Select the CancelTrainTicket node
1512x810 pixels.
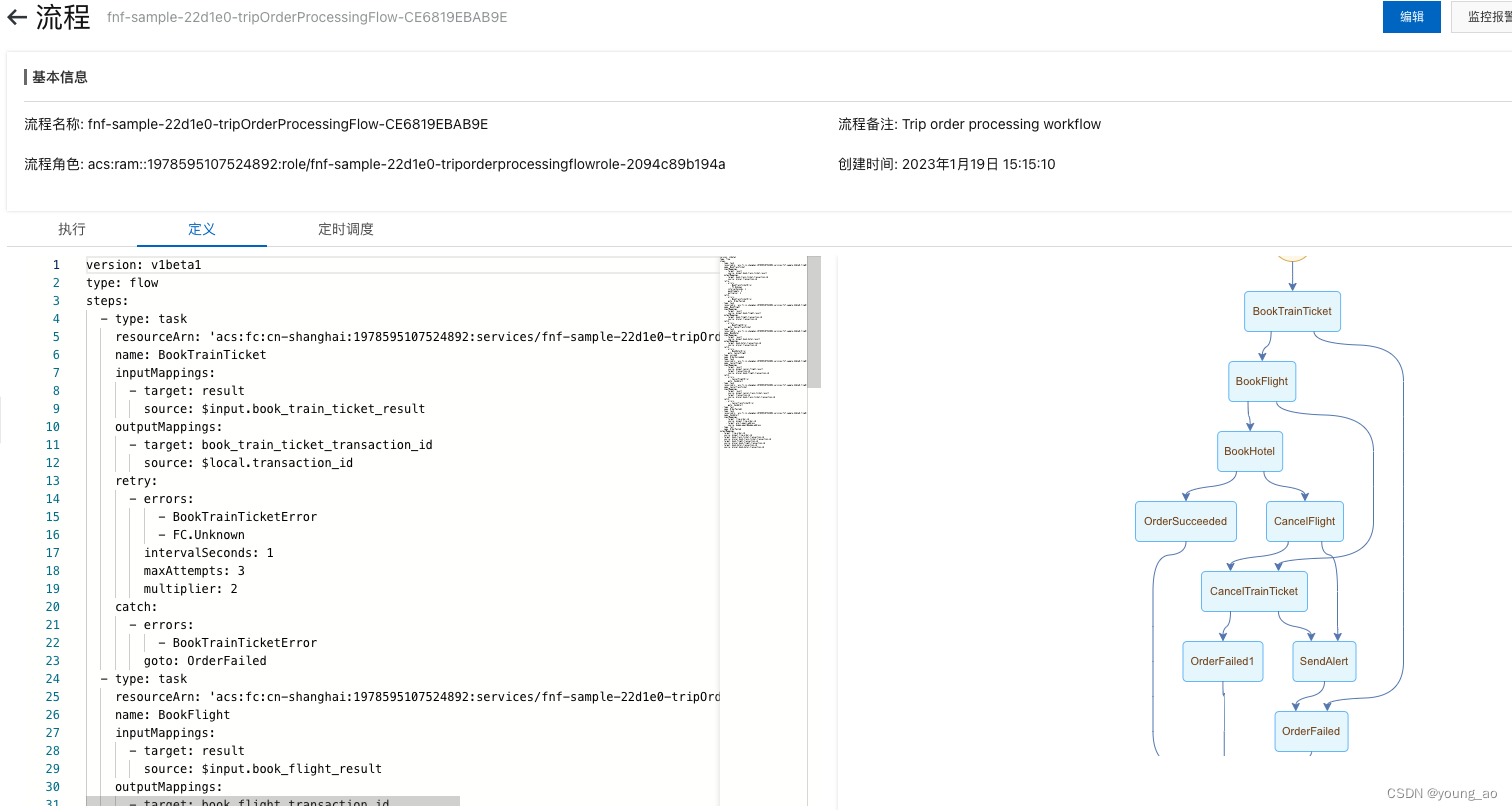pyautogui.click(x=1253, y=591)
